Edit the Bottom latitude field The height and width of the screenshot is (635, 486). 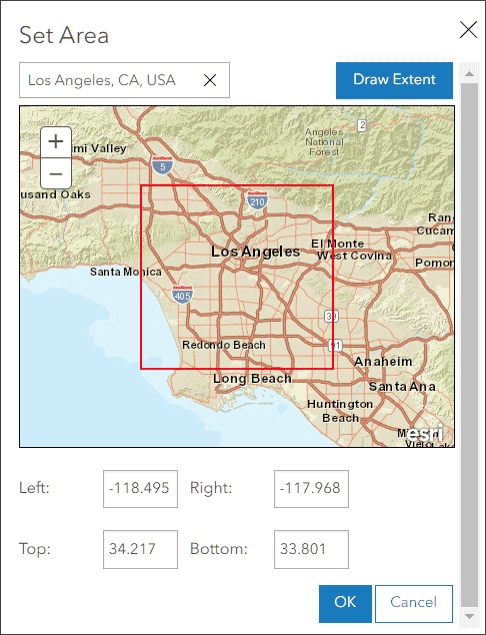(311, 550)
